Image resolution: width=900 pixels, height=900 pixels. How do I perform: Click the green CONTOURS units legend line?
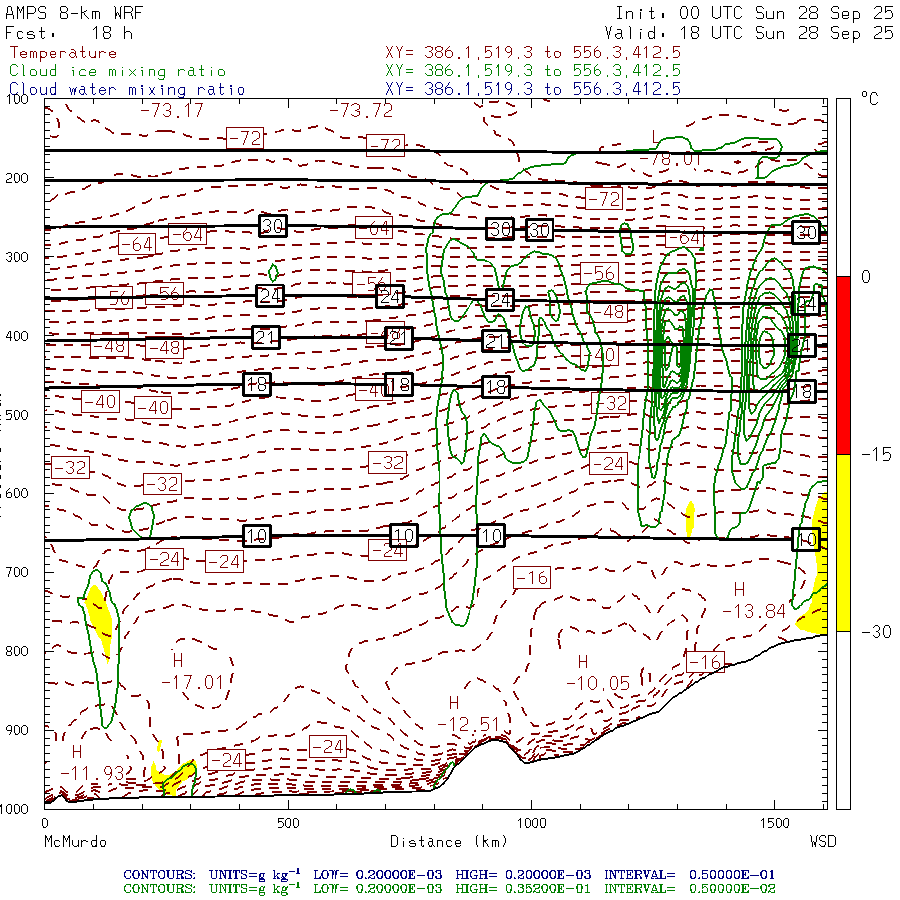(449, 889)
